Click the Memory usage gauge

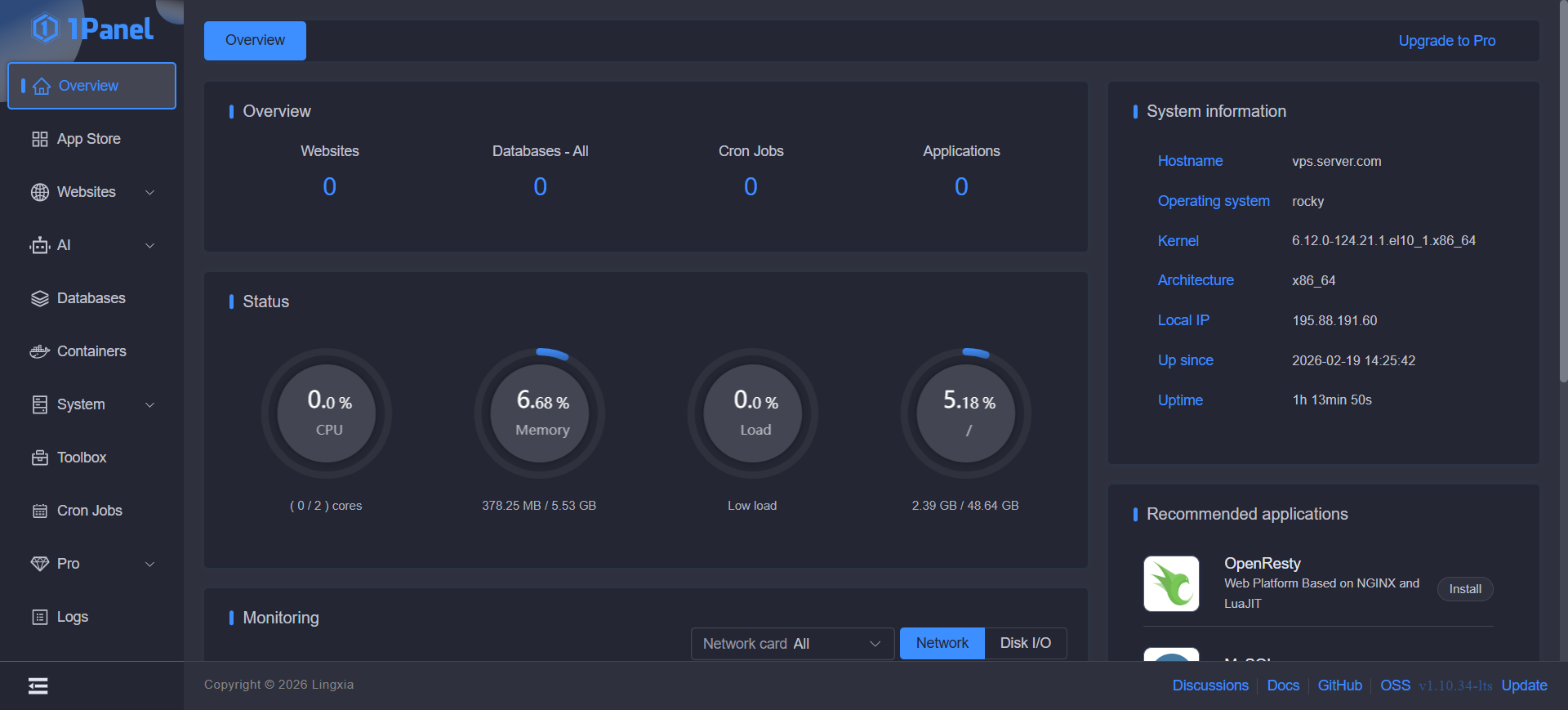[x=540, y=413]
